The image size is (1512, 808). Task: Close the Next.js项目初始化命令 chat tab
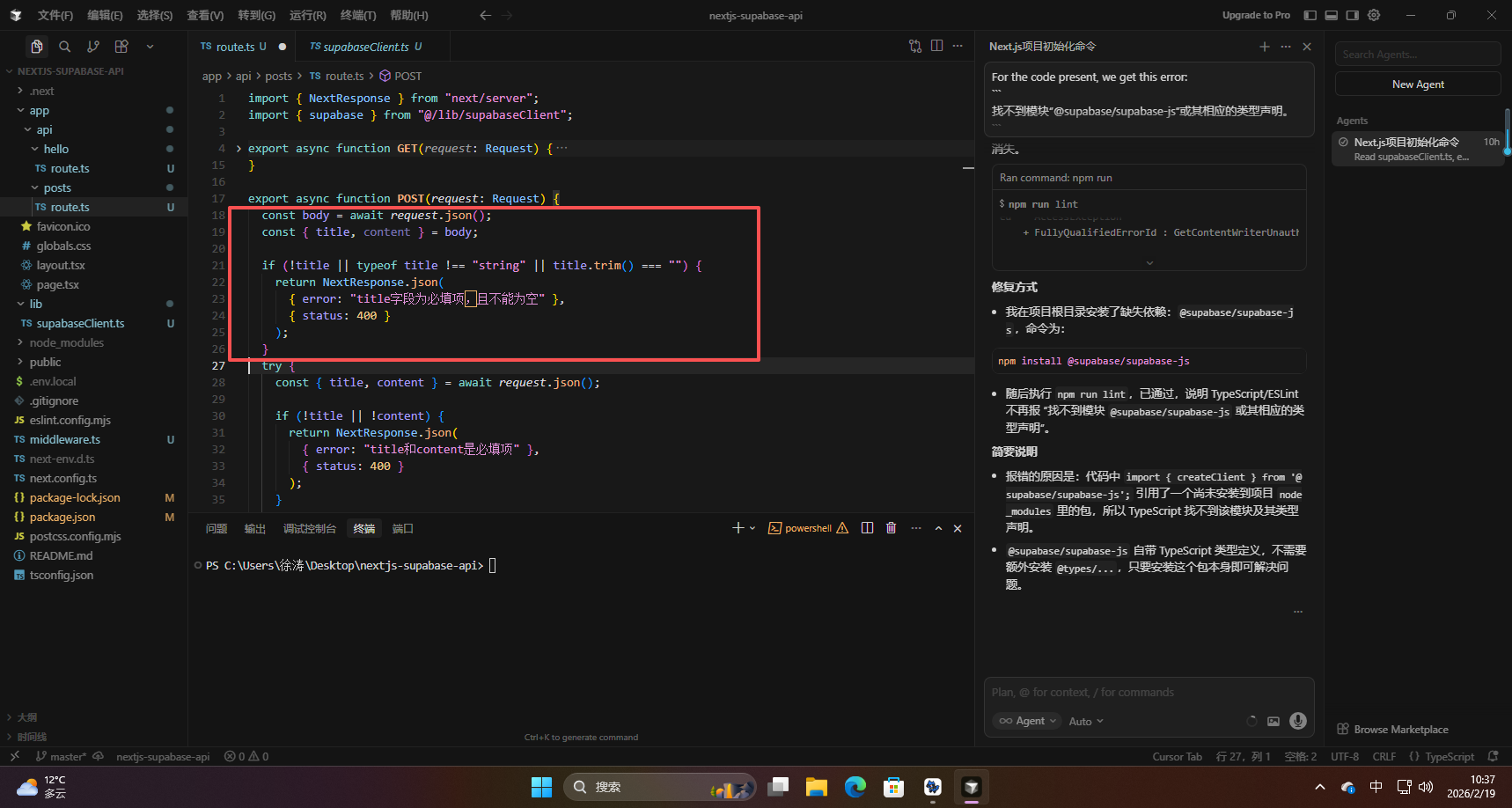pyautogui.click(x=1307, y=47)
